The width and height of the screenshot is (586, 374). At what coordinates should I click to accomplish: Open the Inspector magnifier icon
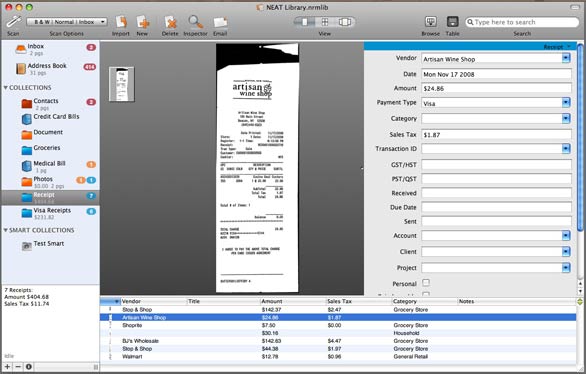click(195, 22)
